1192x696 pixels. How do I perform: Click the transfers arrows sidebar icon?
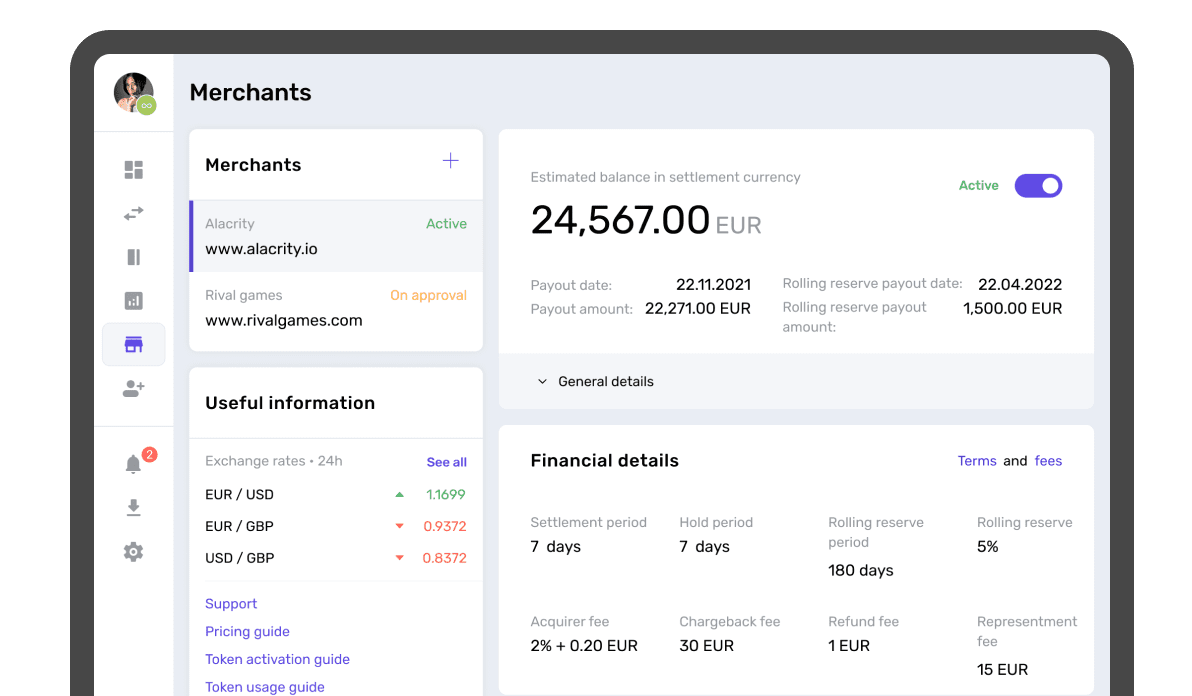(133, 213)
